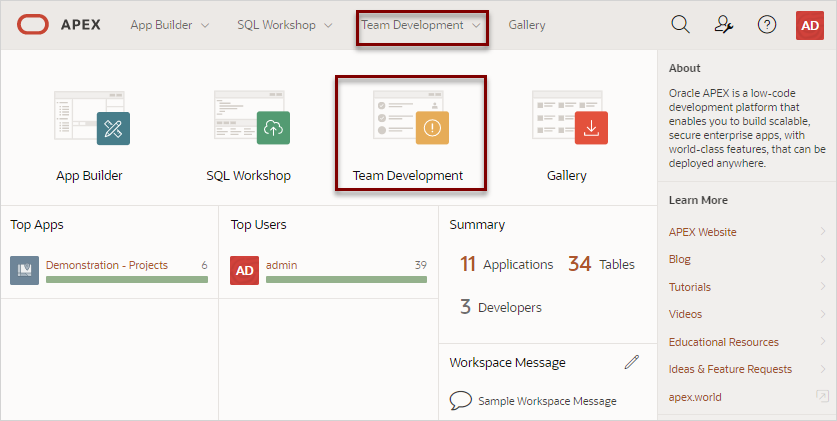The height and width of the screenshot is (421, 837).
Task: Click the Learn More heading
Action: (698, 200)
